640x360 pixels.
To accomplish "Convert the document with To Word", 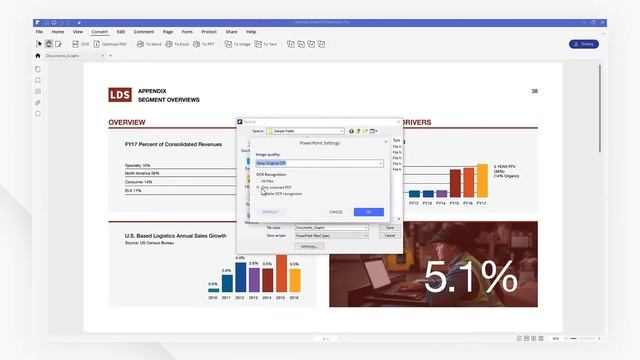I will [x=149, y=44].
